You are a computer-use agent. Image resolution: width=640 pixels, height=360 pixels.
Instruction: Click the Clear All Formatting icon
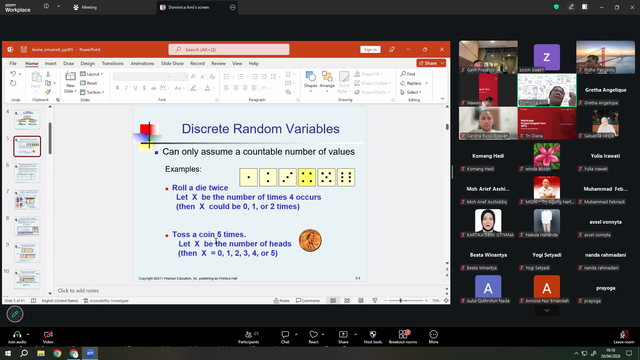tap(212, 76)
